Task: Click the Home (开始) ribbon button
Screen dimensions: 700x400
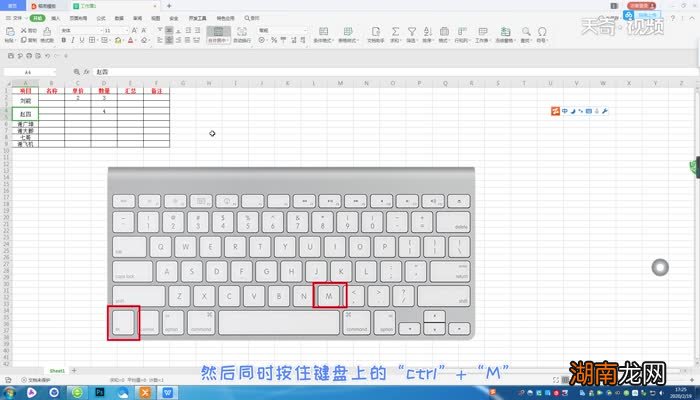Action: [x=38, y=18]
